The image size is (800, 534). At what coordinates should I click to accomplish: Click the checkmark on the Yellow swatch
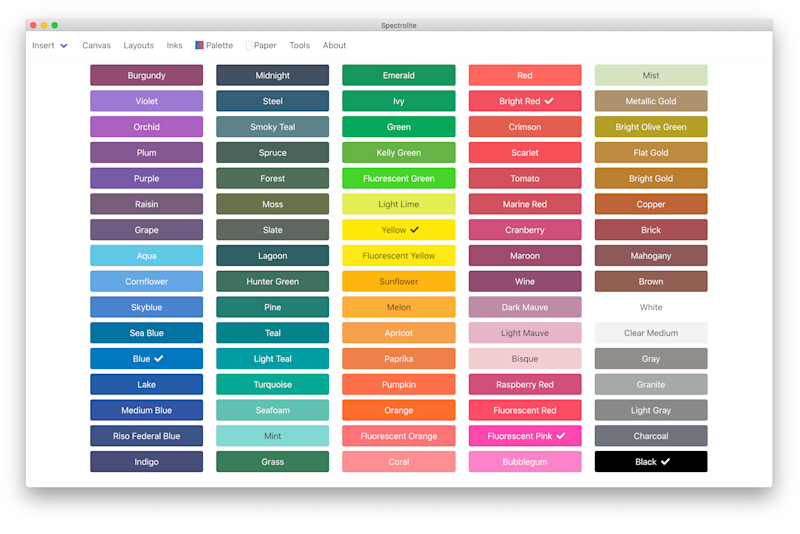(x=415, y=230)
